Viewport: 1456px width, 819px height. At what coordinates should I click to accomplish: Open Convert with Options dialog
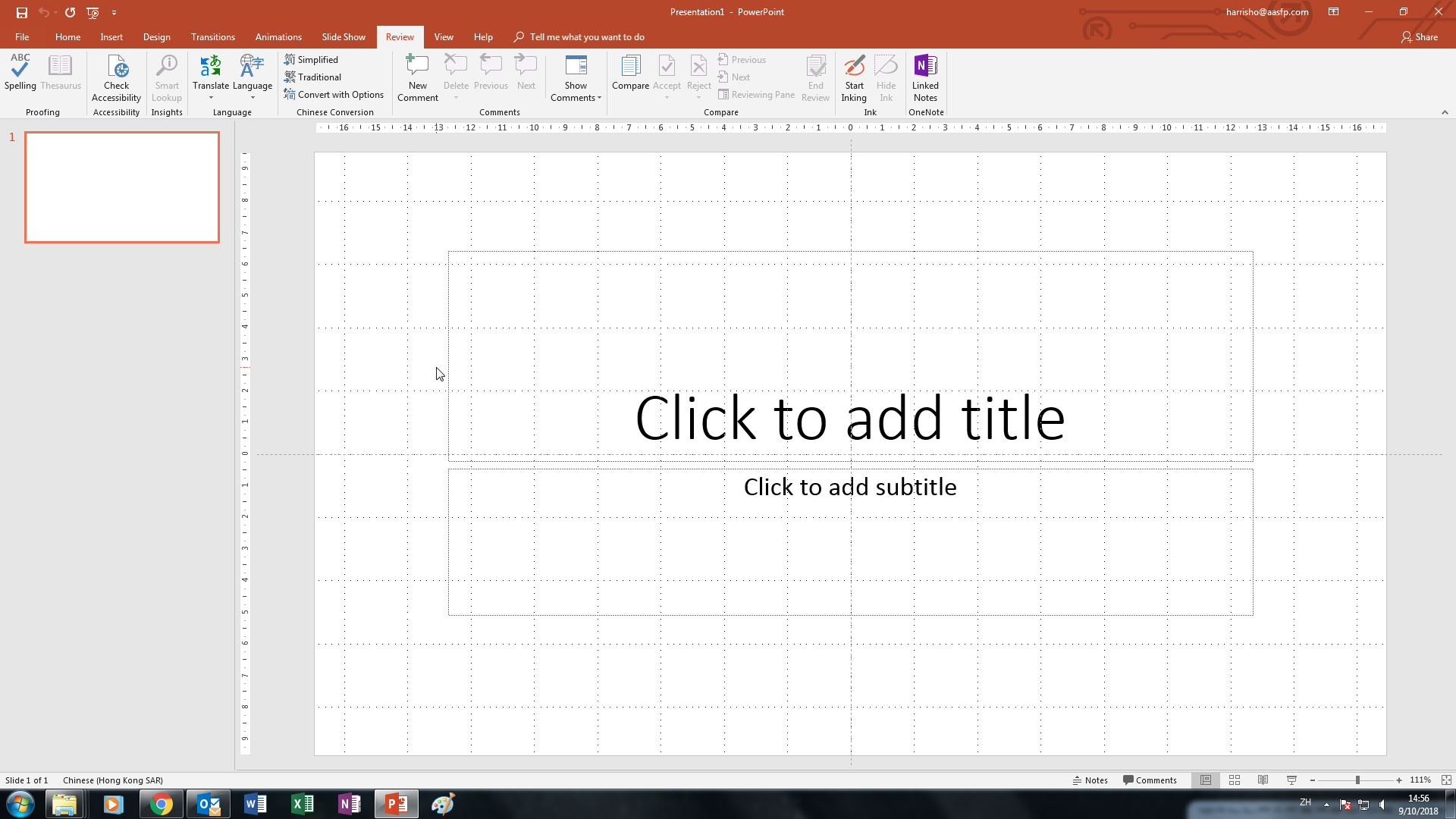334,95
